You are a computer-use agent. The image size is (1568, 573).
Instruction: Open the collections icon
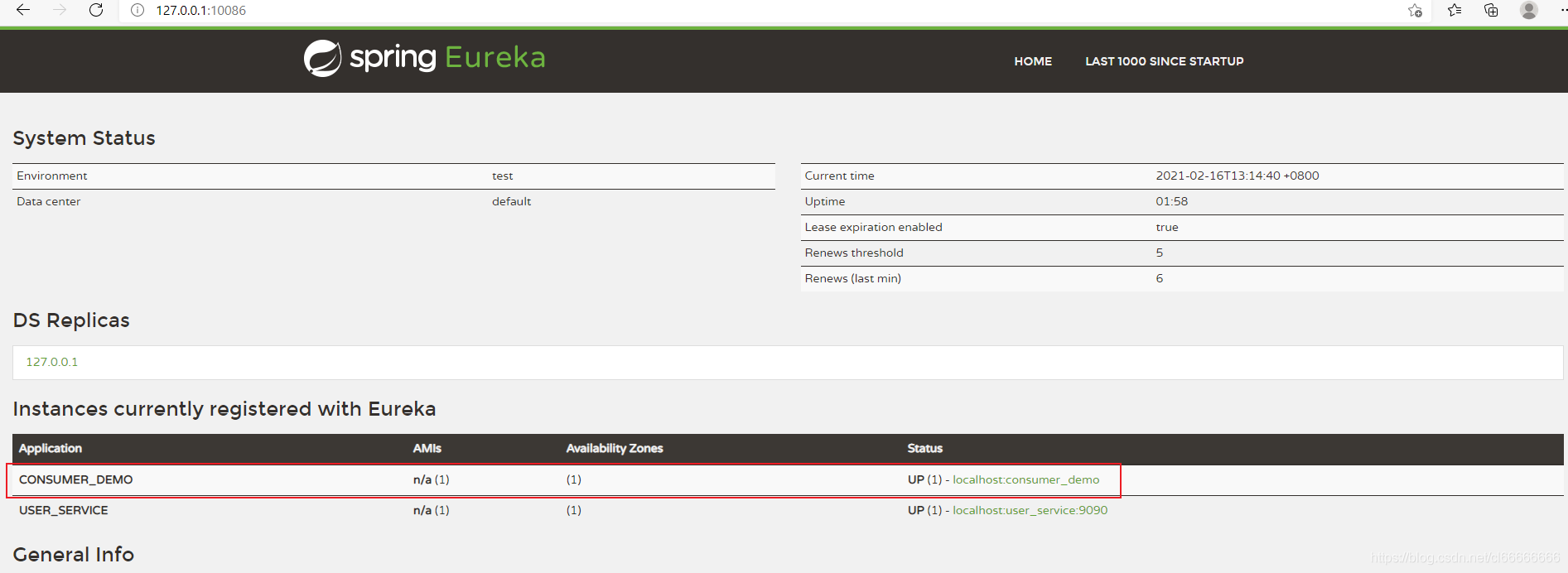(1491, 10)
